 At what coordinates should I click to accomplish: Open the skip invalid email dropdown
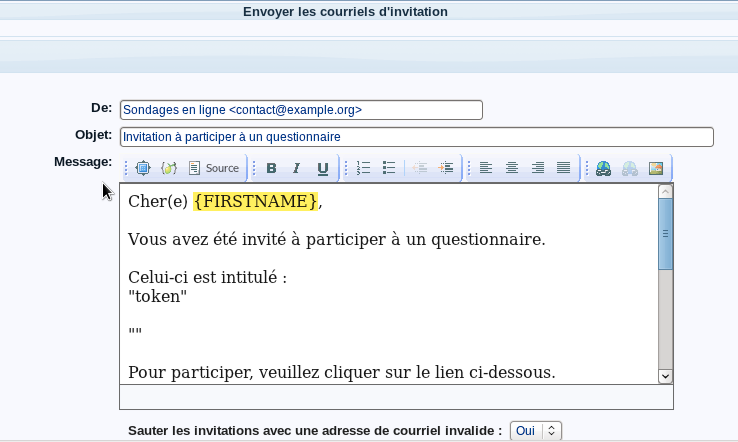pyautogui.click(x=536, y=430)
